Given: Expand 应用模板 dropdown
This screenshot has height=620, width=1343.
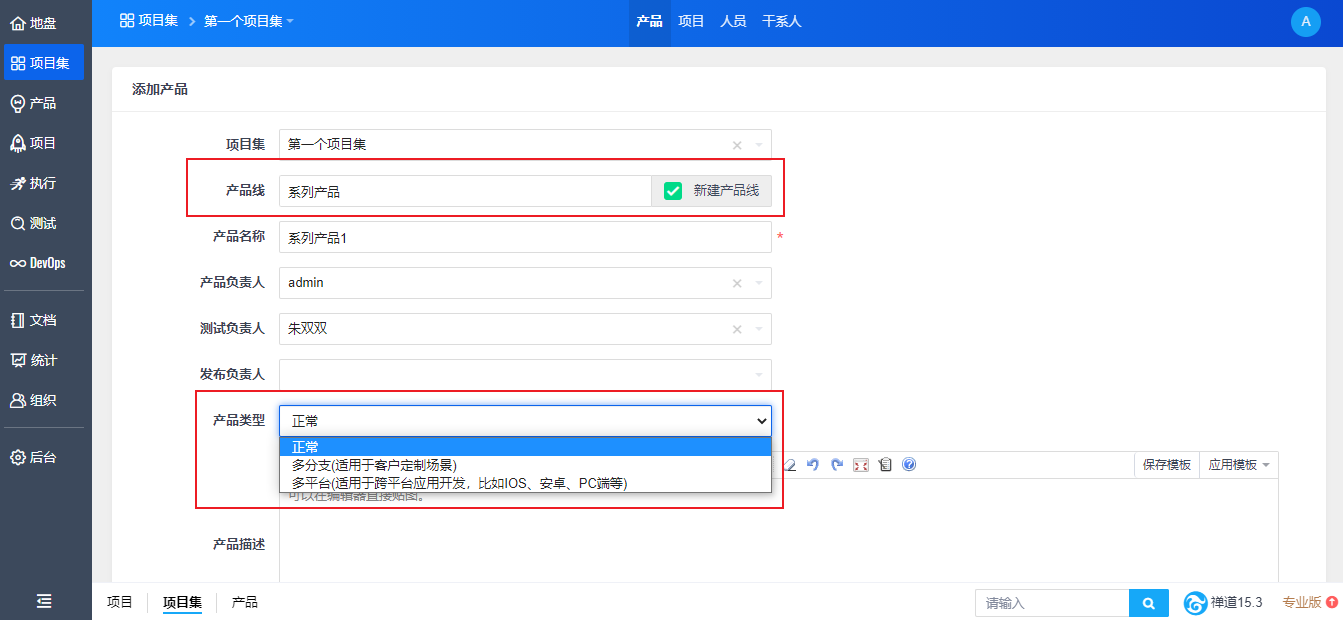Looking at the screenshot, I should [1239, 465].
